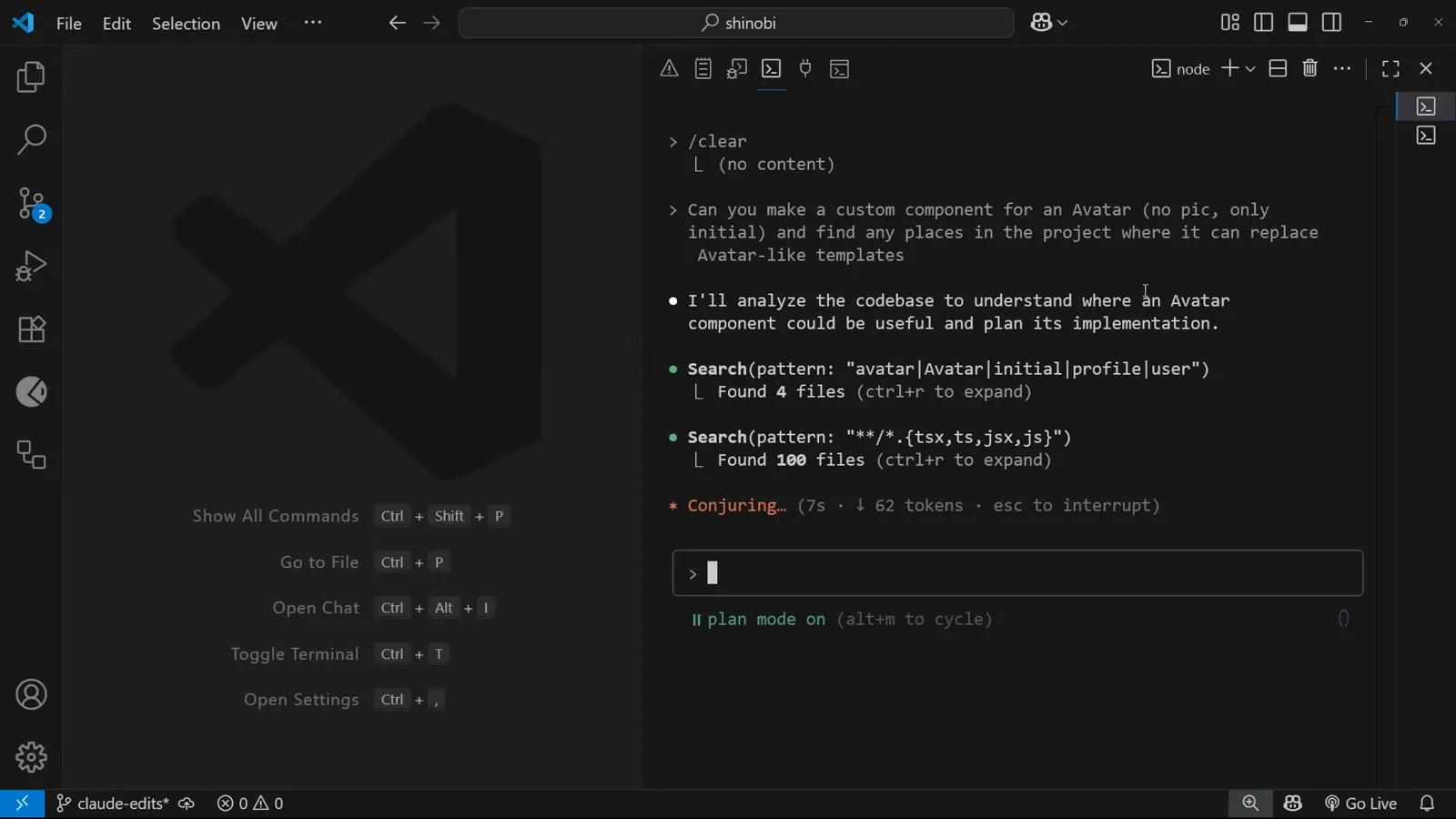This screenshot has width=1456, height=819.
Task: Toggle the bottom panel visibility
Action: coord(1298,23)
